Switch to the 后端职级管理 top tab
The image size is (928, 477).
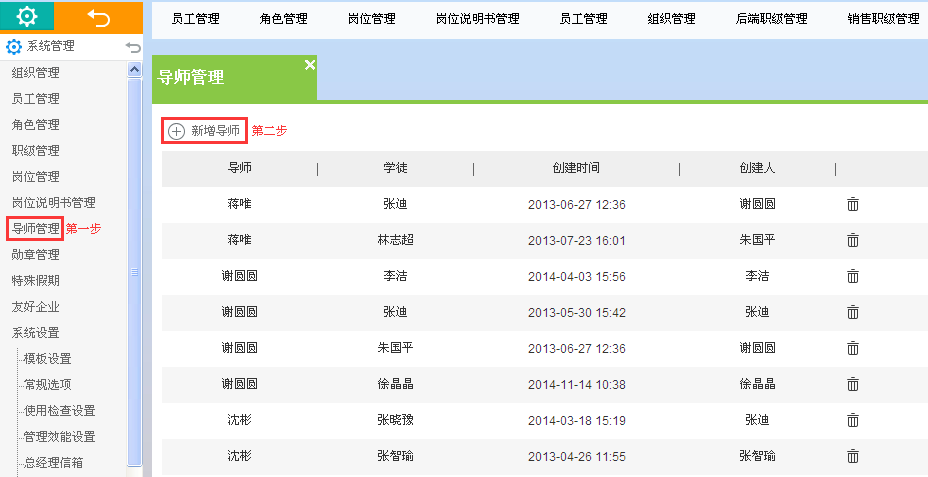771,19
